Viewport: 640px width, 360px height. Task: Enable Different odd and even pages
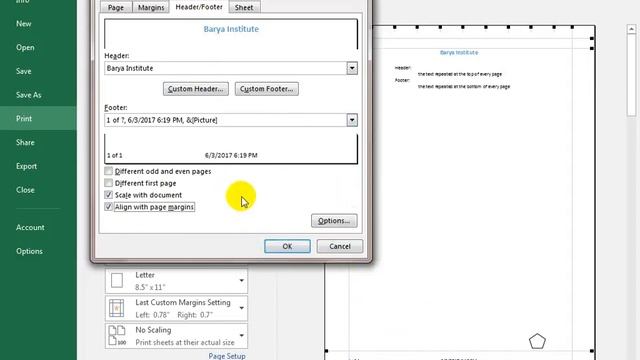[109, 171]
